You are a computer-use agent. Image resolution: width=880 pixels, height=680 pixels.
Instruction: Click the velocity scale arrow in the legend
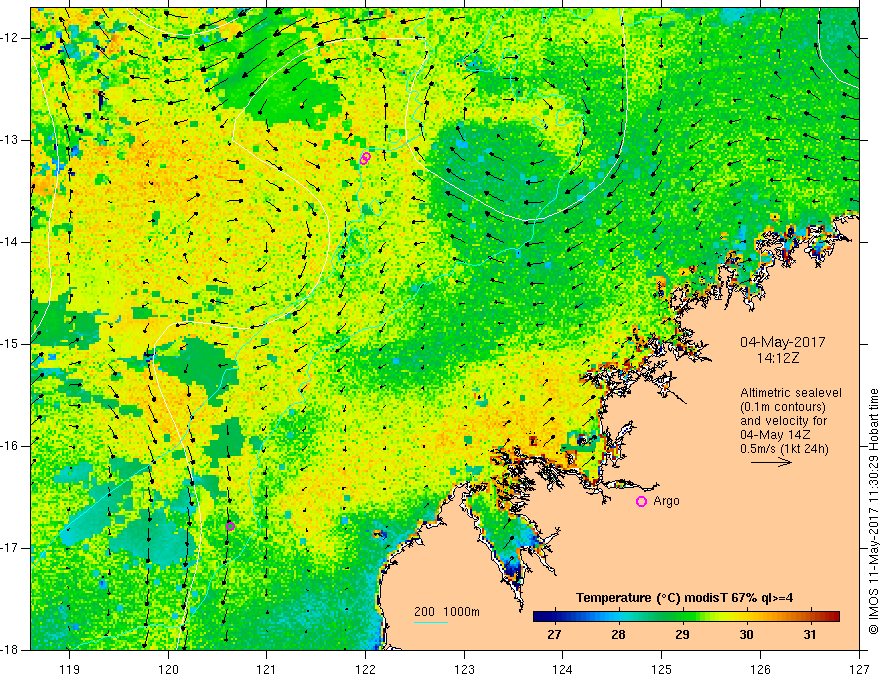click(771, 462)
